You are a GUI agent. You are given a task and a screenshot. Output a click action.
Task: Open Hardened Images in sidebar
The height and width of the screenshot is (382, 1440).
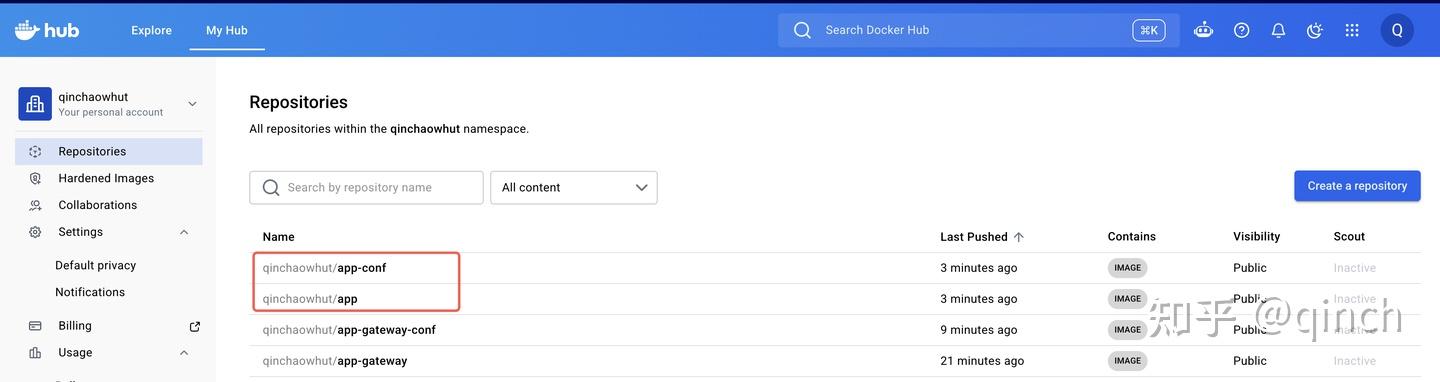(x=106, y=178)
